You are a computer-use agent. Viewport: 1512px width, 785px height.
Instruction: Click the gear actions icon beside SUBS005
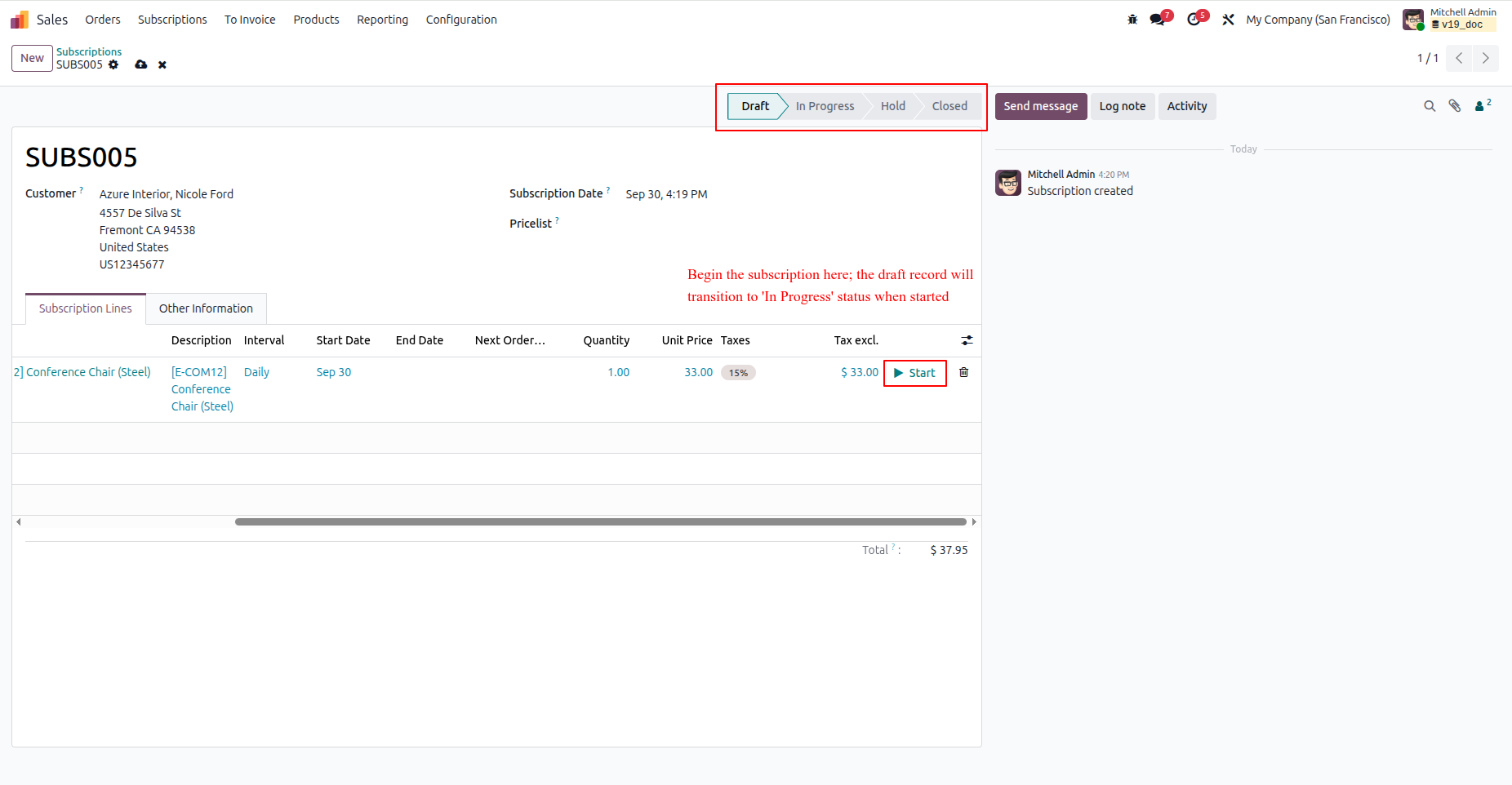tap(113, 64)
